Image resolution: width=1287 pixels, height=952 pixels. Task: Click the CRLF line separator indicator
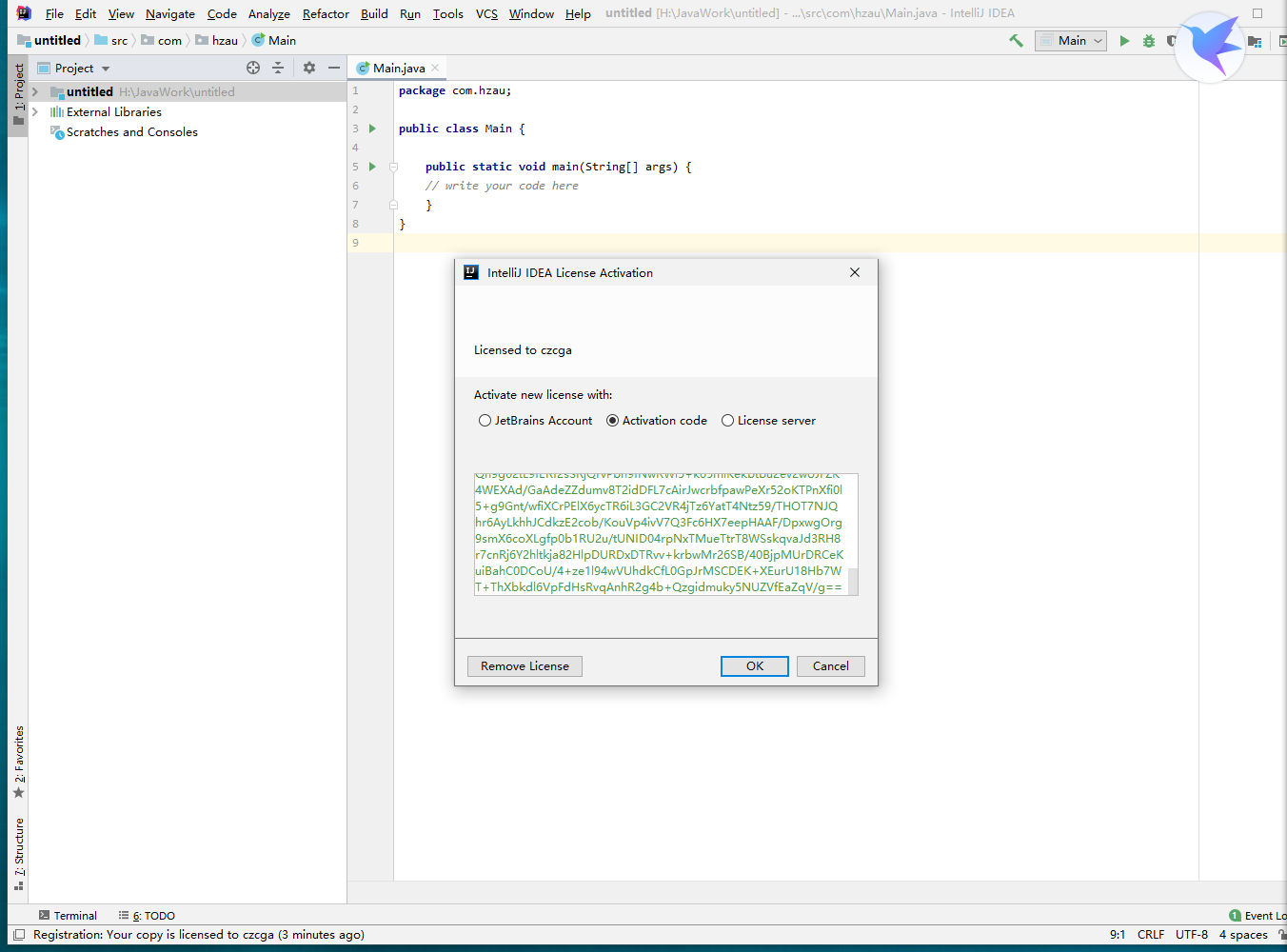(1151, 935)
